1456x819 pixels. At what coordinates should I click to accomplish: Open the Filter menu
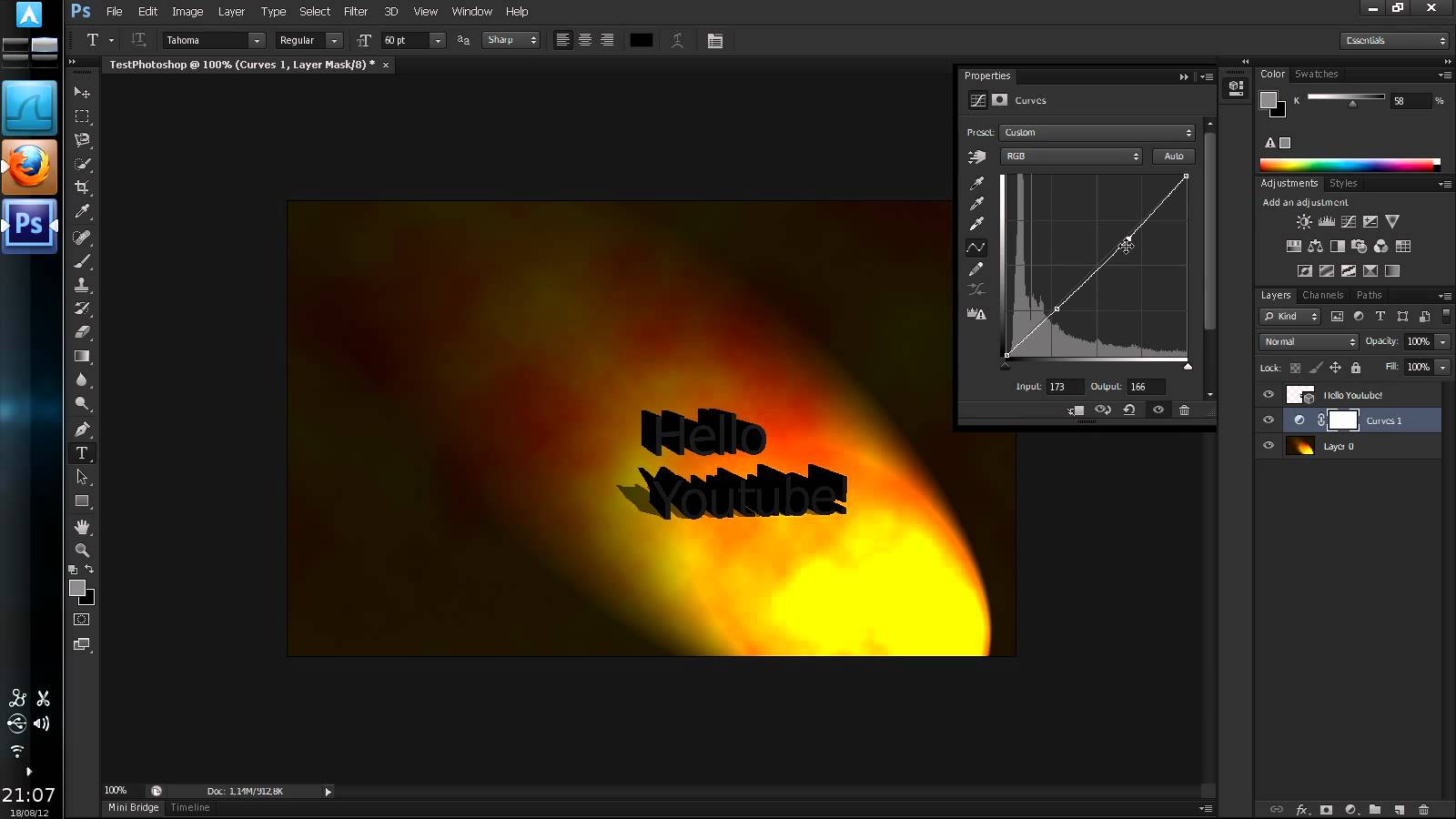tap(355, 12)
